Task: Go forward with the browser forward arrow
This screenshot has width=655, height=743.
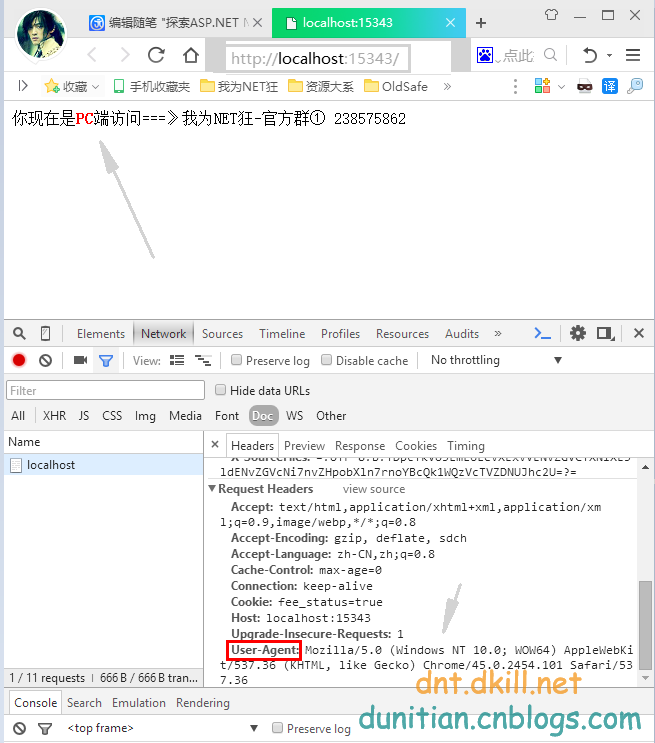Action: coord(125,55)
